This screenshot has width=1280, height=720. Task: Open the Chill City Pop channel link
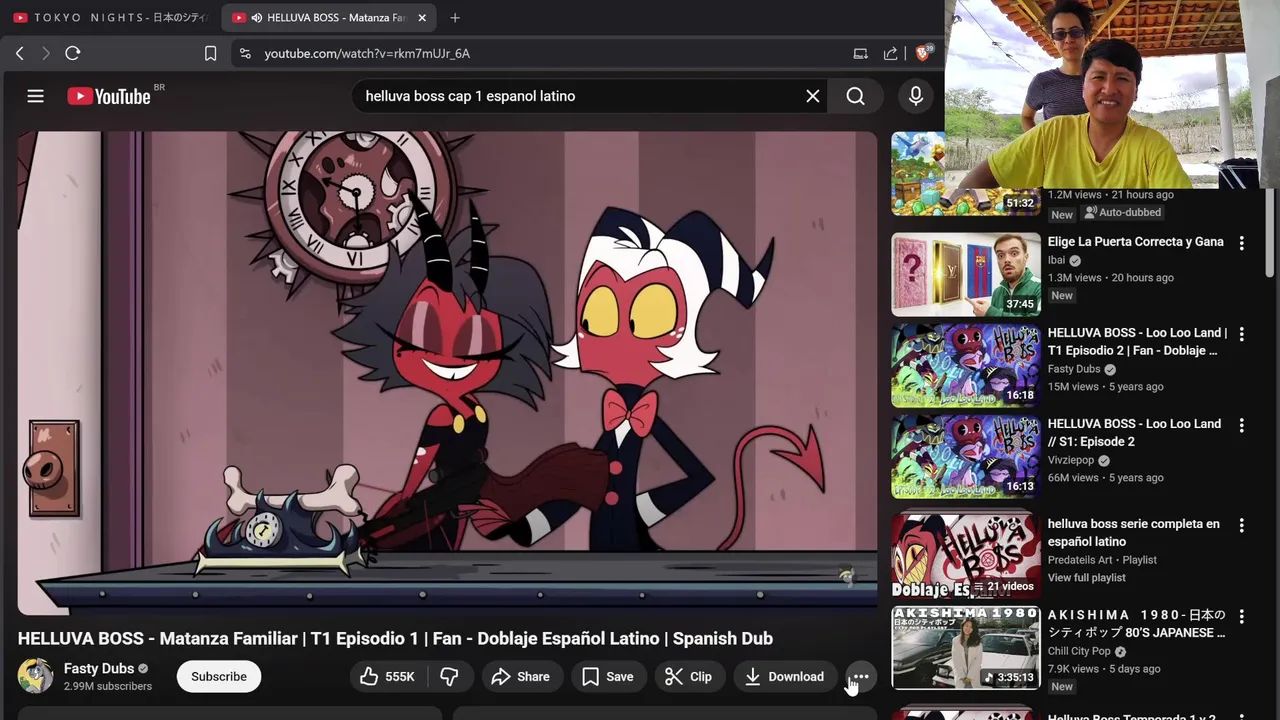click(1079, 651)
